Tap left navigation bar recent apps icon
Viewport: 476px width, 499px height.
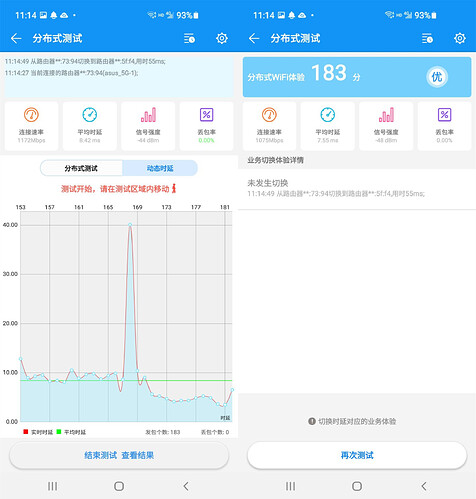pos(52,486)
